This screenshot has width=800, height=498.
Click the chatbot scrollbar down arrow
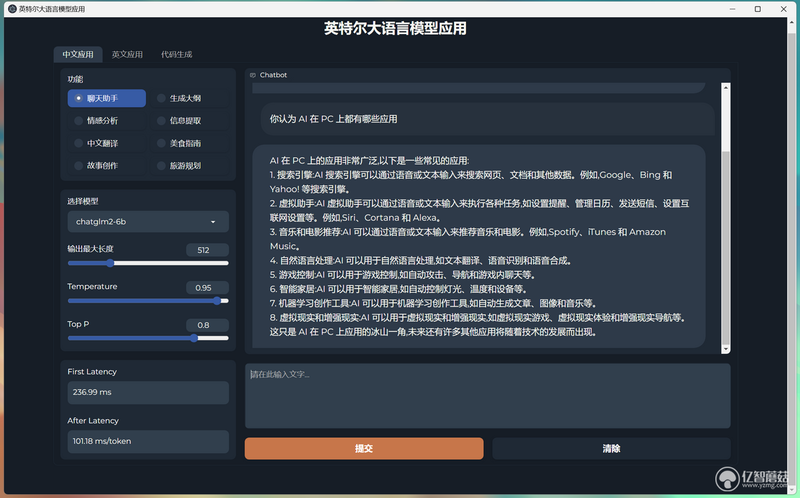[726, 349]
